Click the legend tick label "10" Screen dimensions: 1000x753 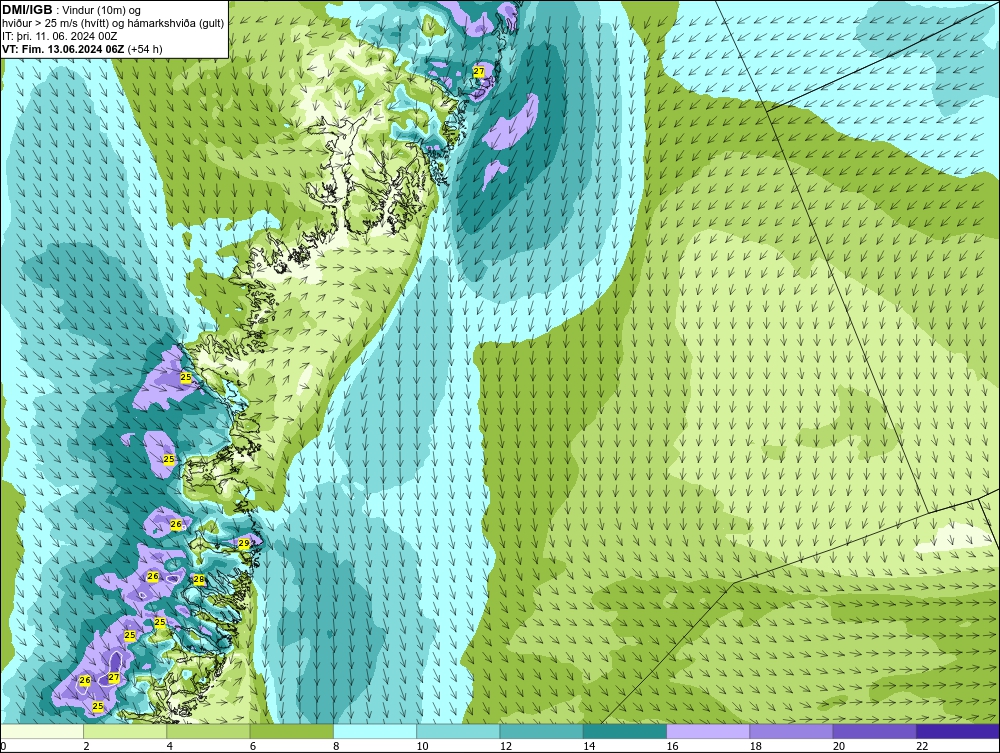[x=422, y=747]
